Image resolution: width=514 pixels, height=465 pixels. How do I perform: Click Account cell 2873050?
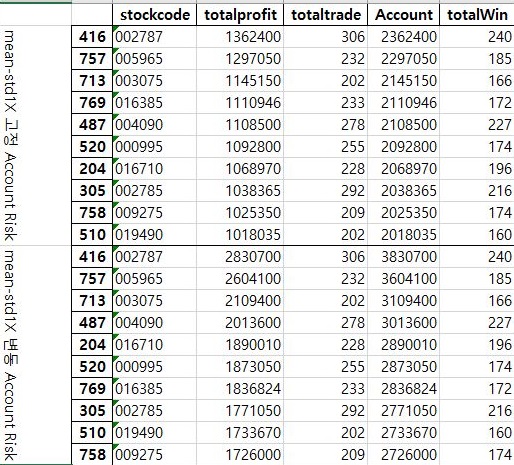click(404, 367)
